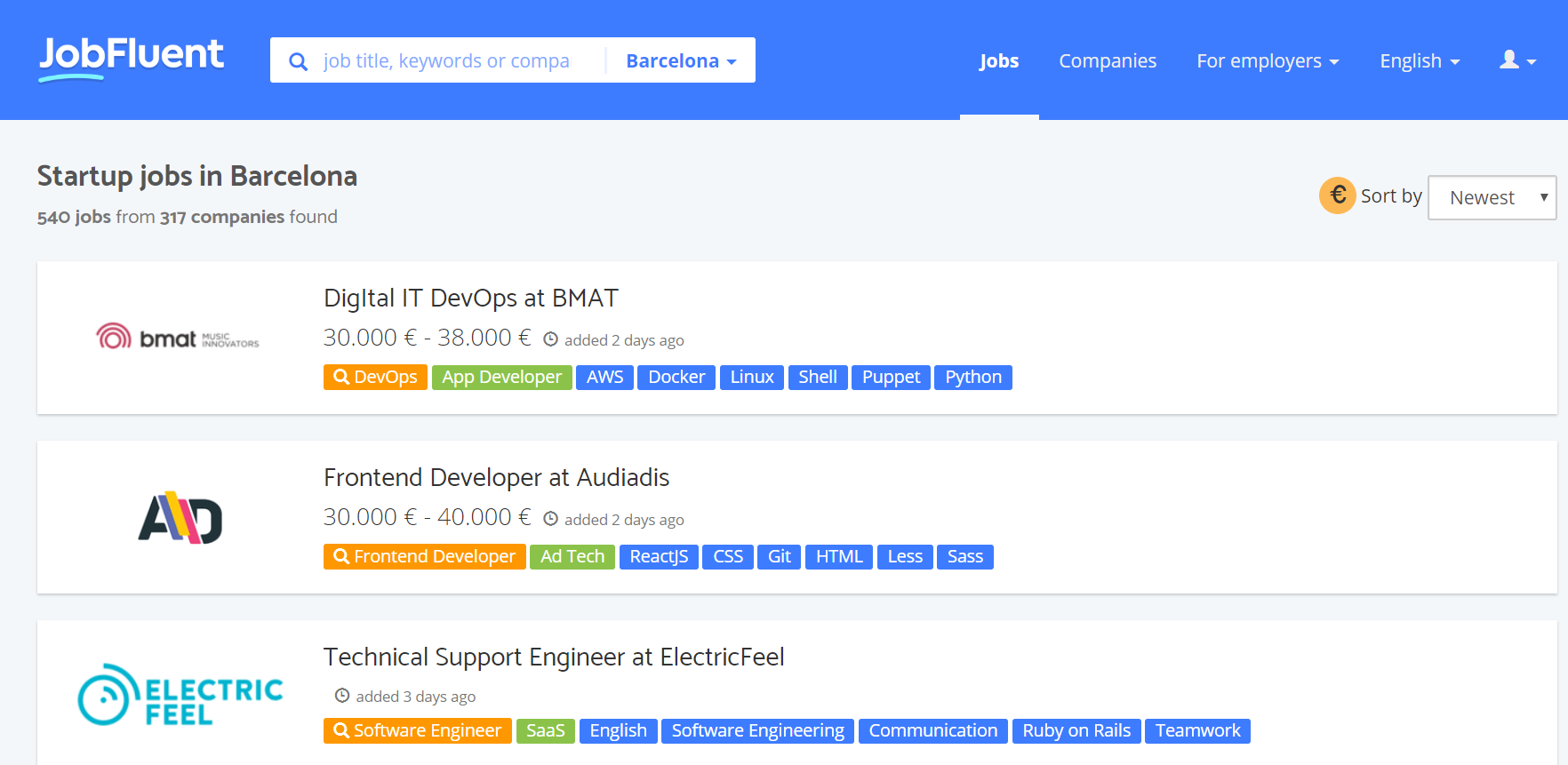Select the Sass tag
Image resolution: width=1568 pixels, height=765 pixels.
coord(965,557)
